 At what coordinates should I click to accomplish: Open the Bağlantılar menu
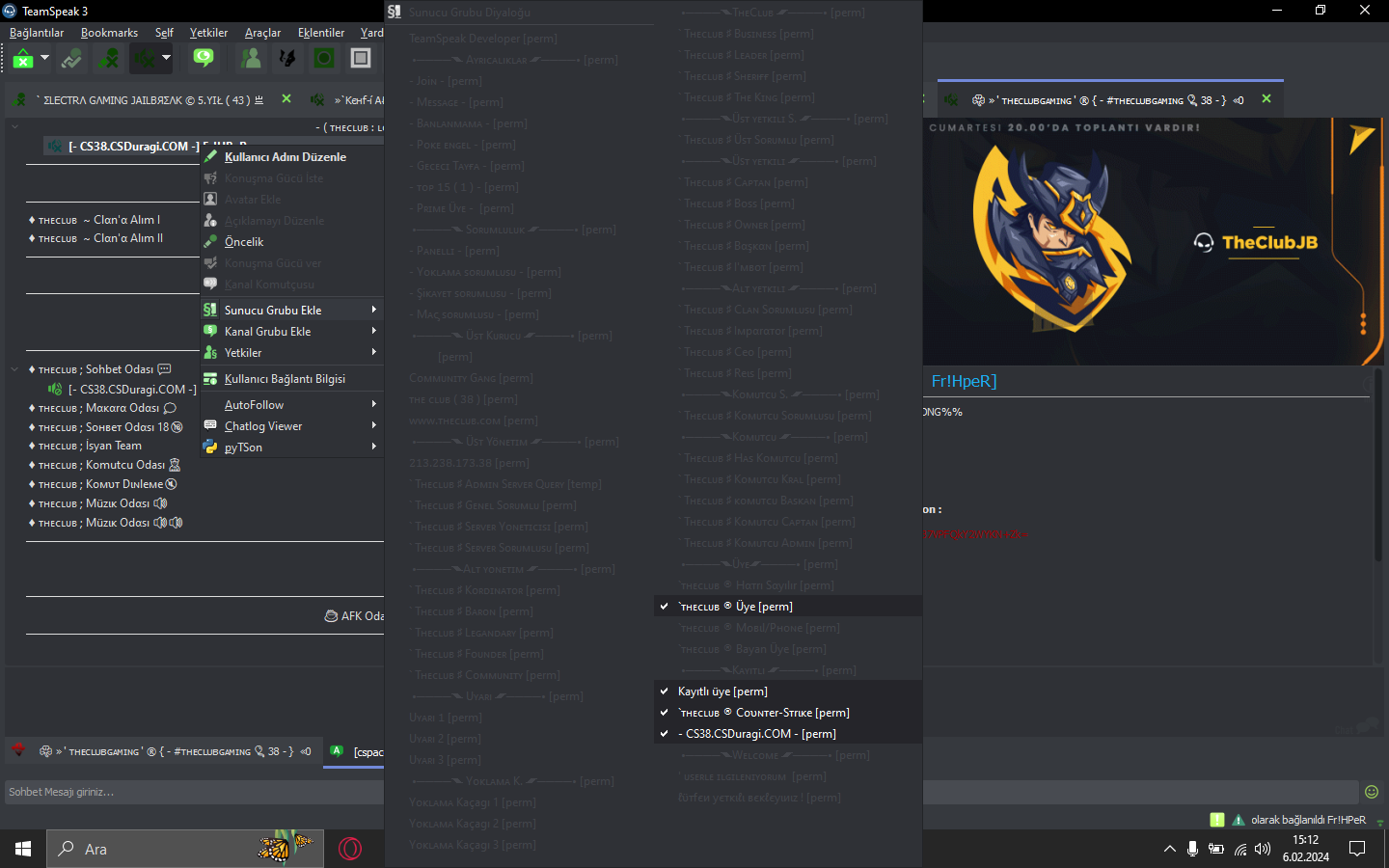[37, 33]
